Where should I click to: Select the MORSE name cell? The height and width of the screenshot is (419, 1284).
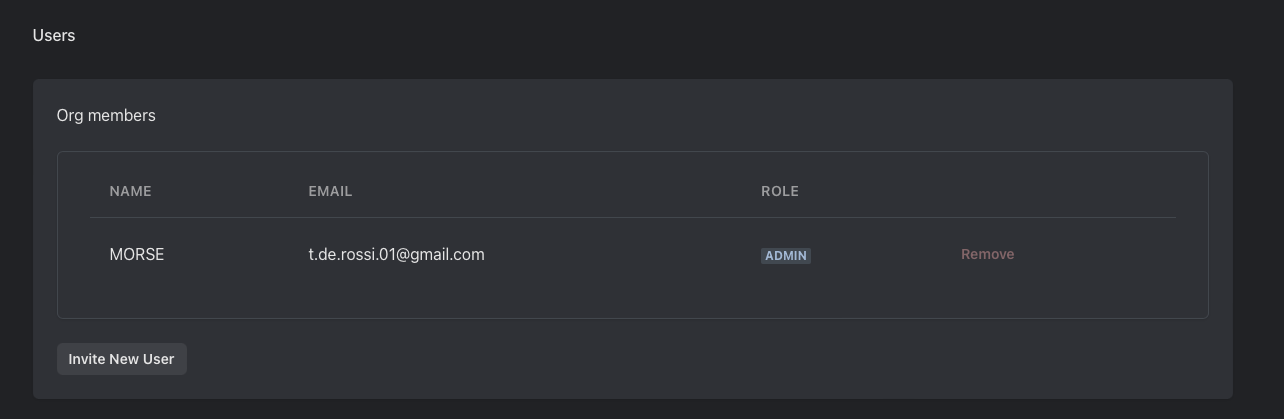[137, 254]
